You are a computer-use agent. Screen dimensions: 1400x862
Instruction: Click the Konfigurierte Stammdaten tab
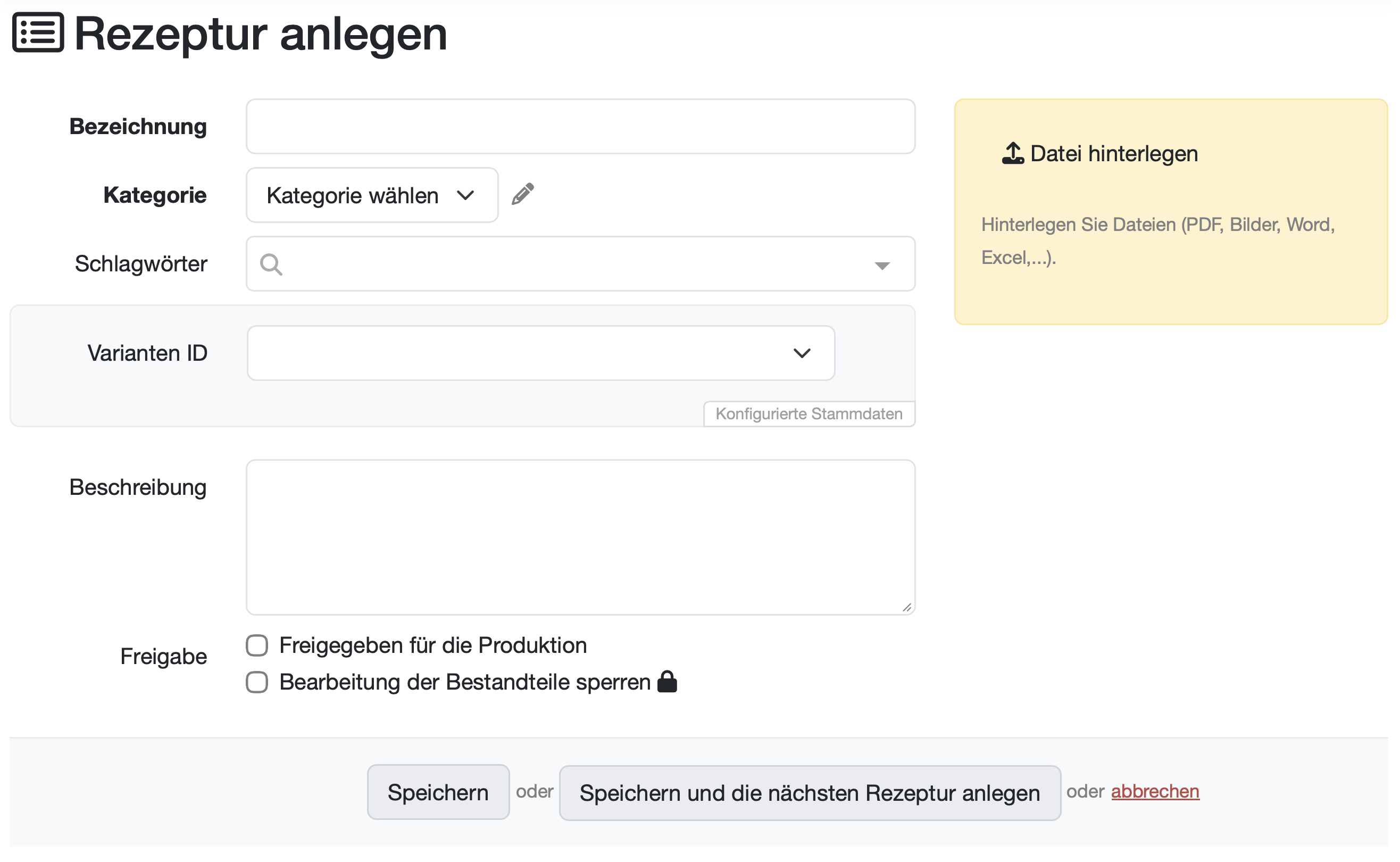809,414
